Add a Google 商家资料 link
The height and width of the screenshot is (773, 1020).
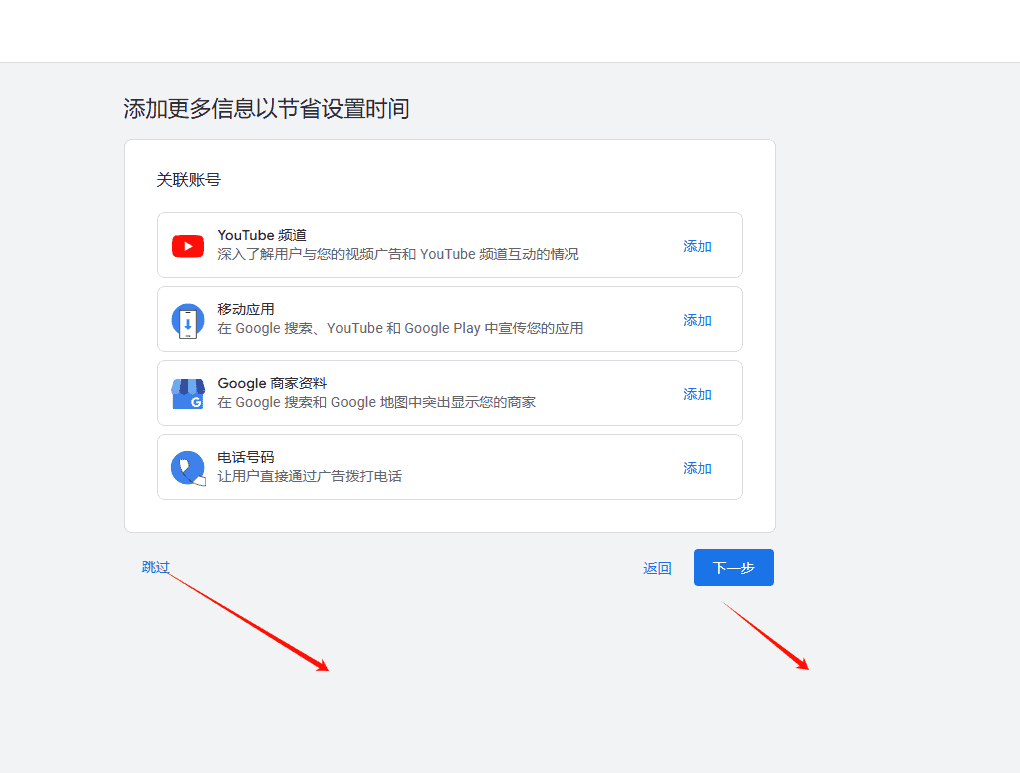coord(697,394)
